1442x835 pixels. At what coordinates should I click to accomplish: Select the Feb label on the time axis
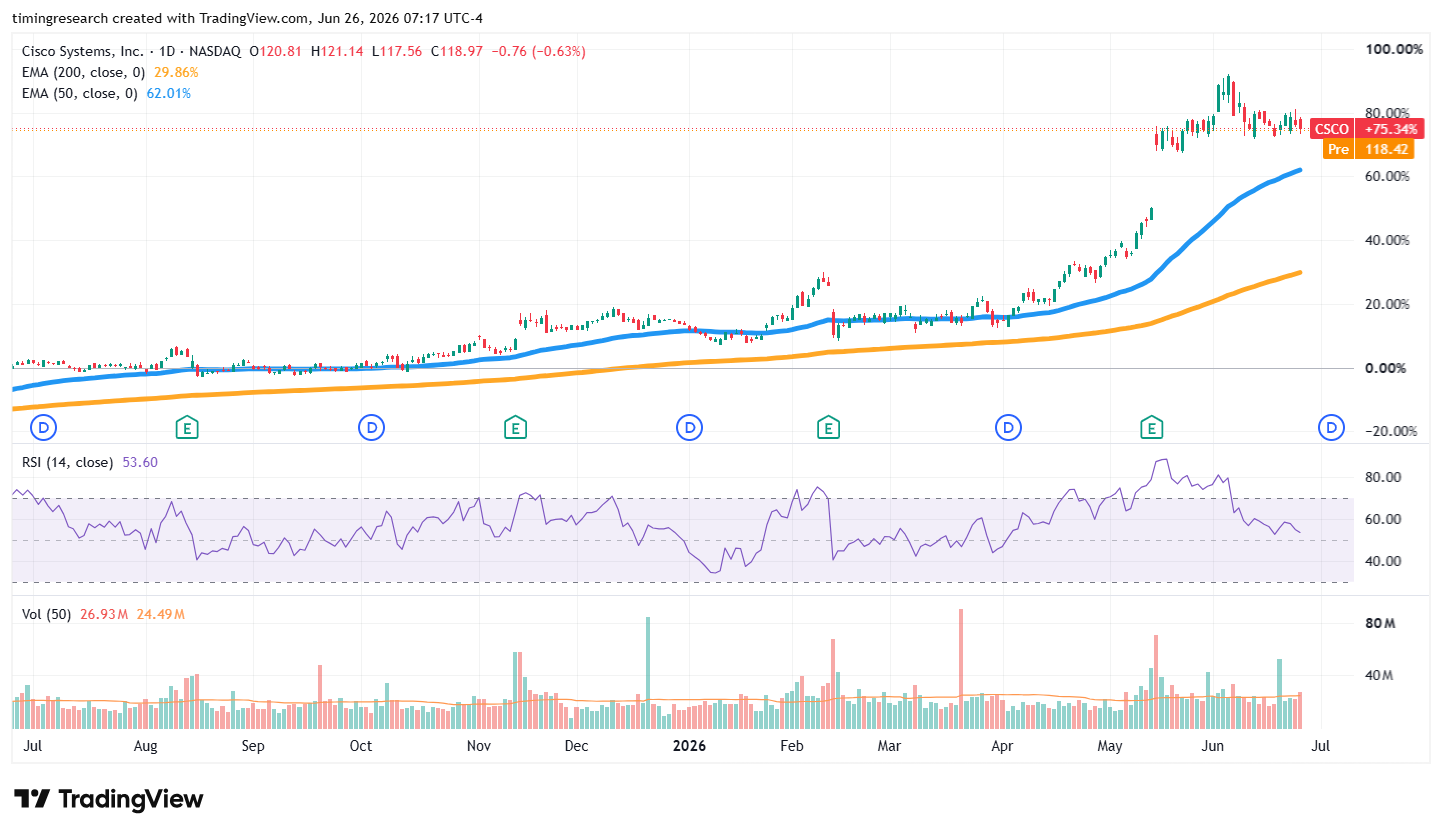click(x=792, y=746)
